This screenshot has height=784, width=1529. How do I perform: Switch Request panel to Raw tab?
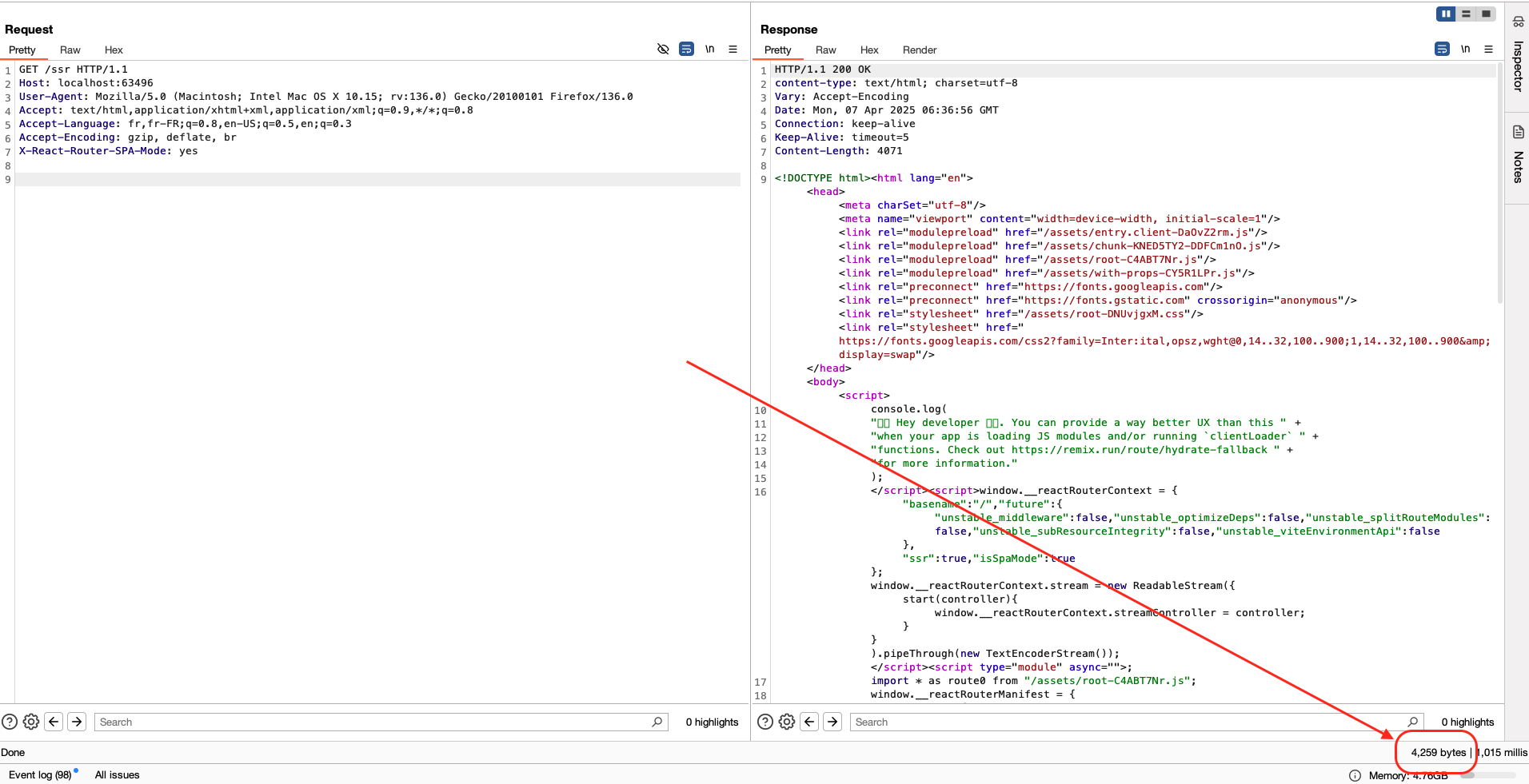click(70, 50)
